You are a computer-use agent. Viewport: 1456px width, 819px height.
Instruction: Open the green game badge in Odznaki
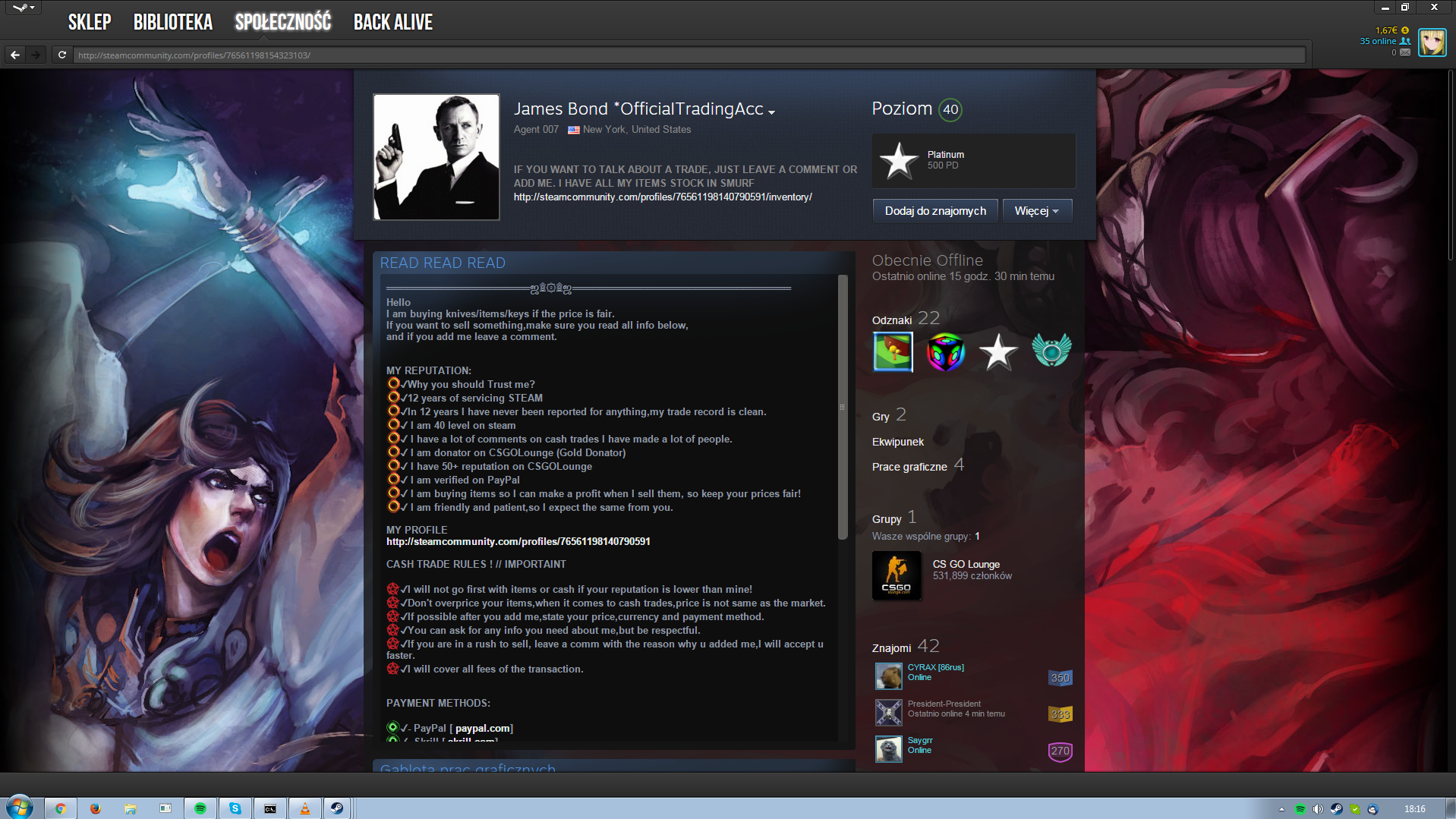pos(893,352)
